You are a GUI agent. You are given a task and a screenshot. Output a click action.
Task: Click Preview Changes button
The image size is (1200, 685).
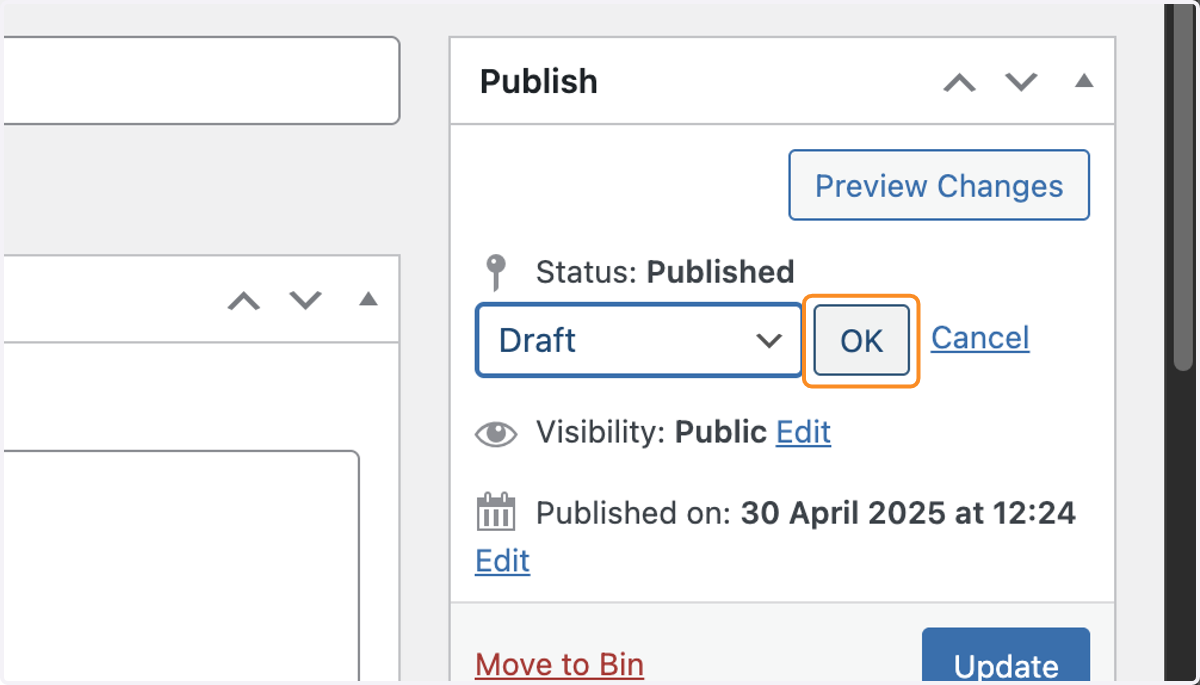(x=939, y=185)
